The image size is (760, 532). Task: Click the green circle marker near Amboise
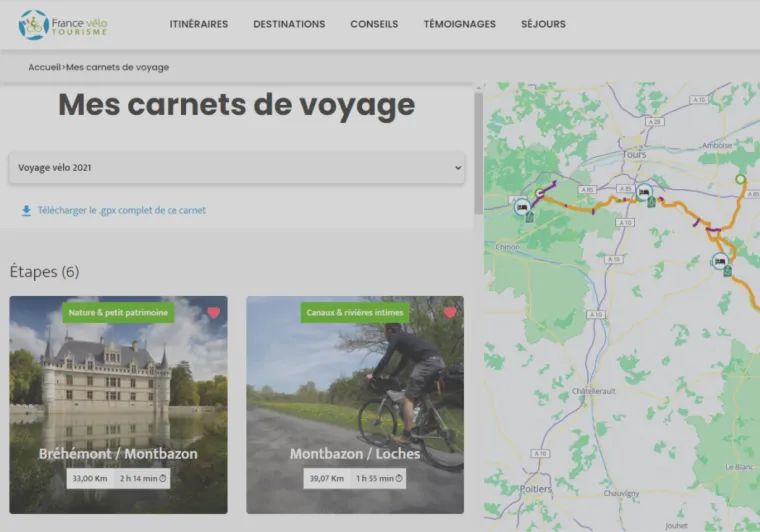point(740,179)
